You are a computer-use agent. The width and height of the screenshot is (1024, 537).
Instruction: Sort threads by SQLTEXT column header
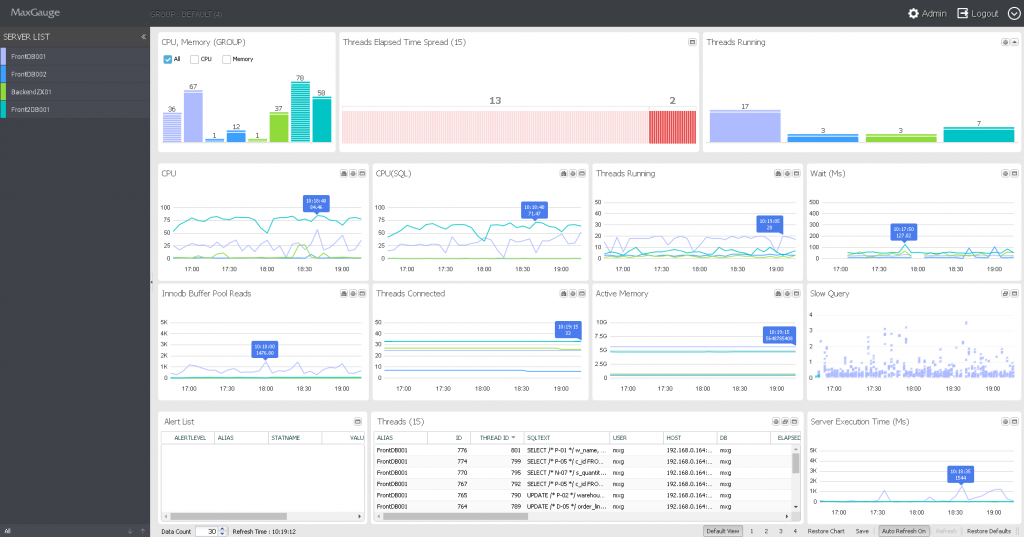[566, 438]
